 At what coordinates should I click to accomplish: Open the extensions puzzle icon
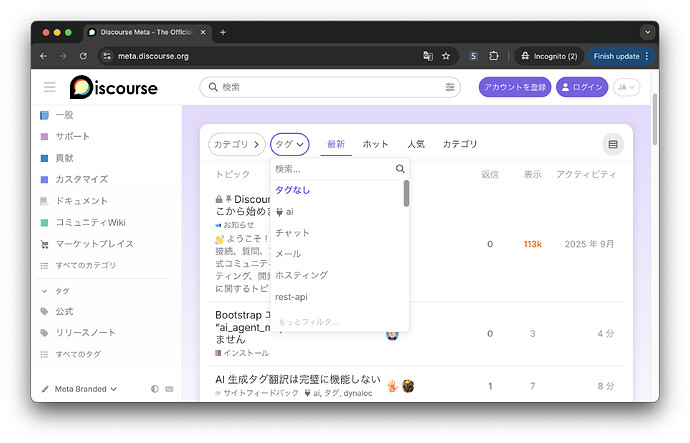click(x=494, y=56)
